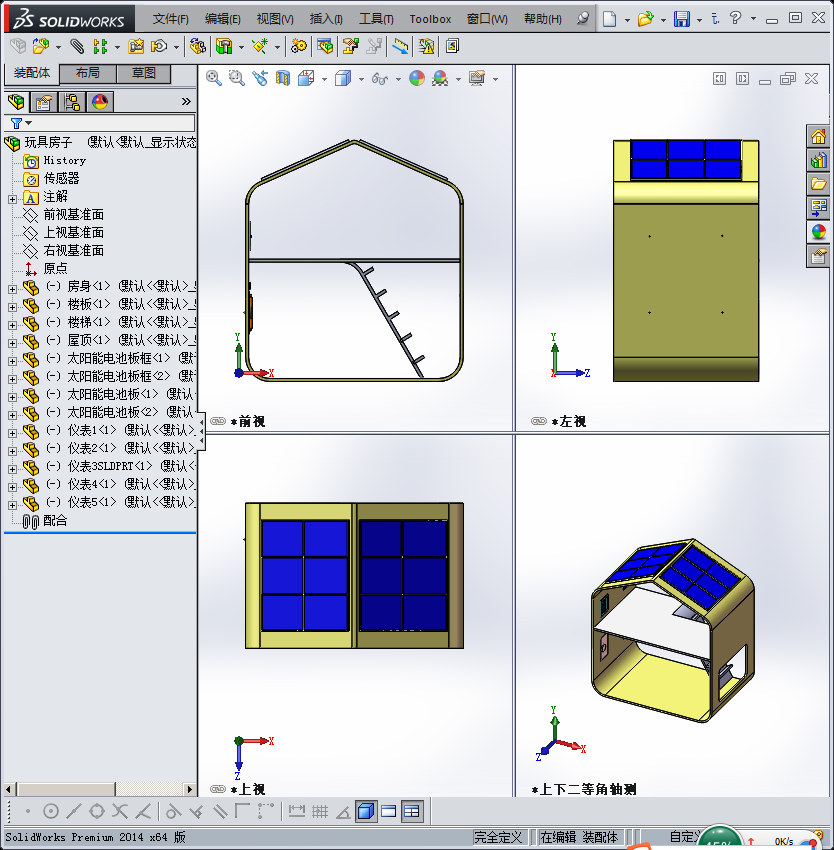Open the Display Style dropdown arrow
Screen dimensions: 834x850
(361, 80)
